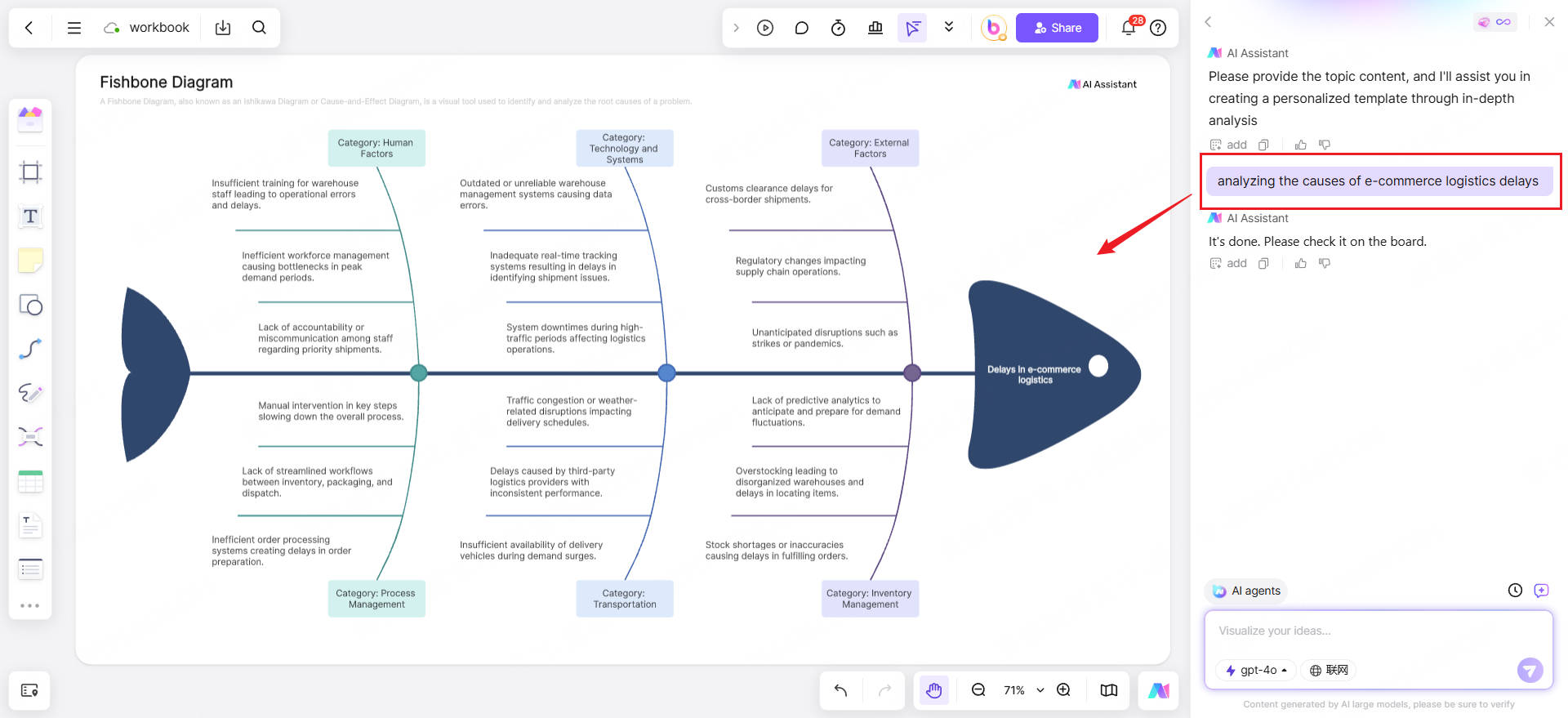Click AI Assistant label on board
The width and height of the screenshot is (1568, 718).
pos(1102,84)
